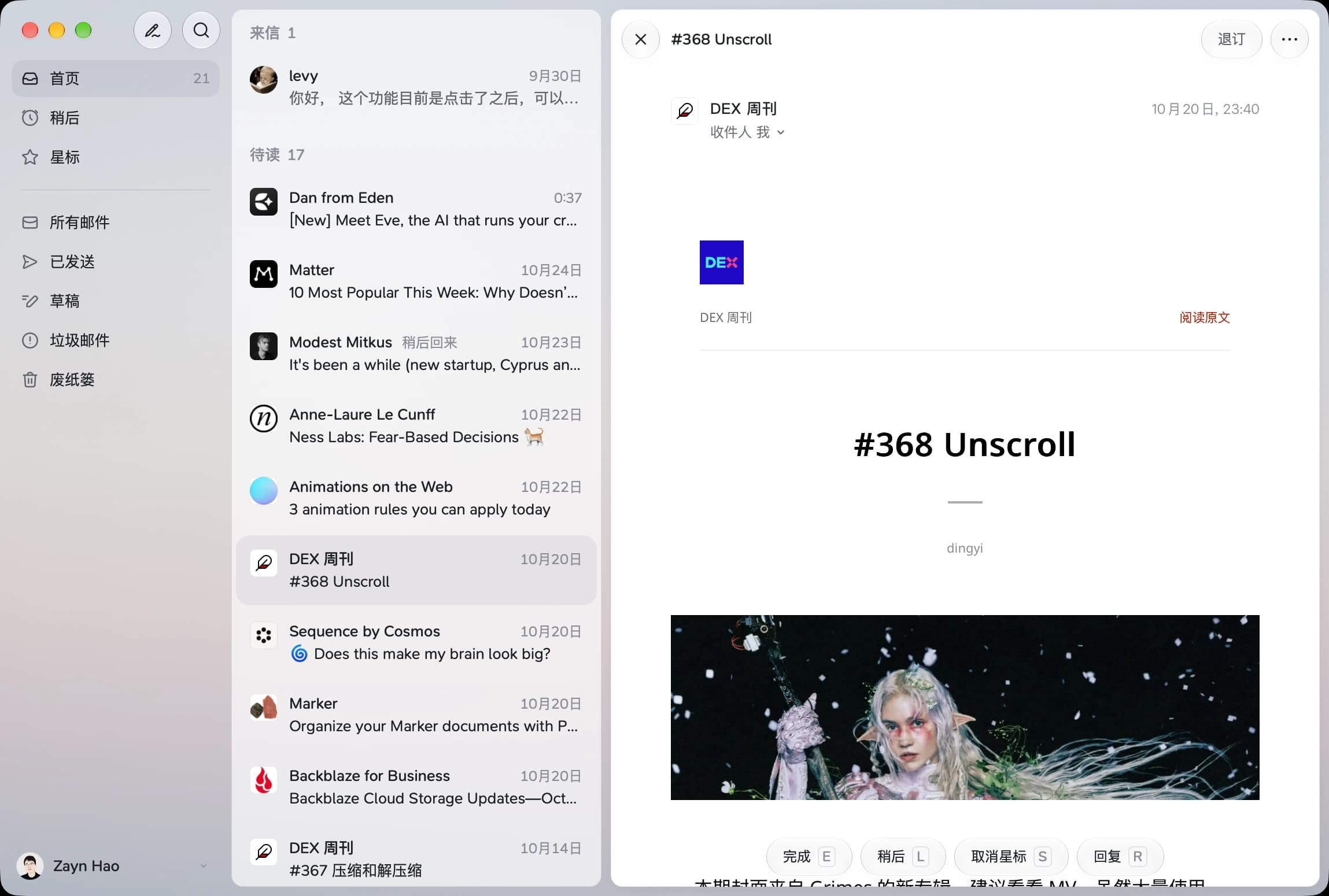Click the Grimes cover image

[x=965, y=708]
